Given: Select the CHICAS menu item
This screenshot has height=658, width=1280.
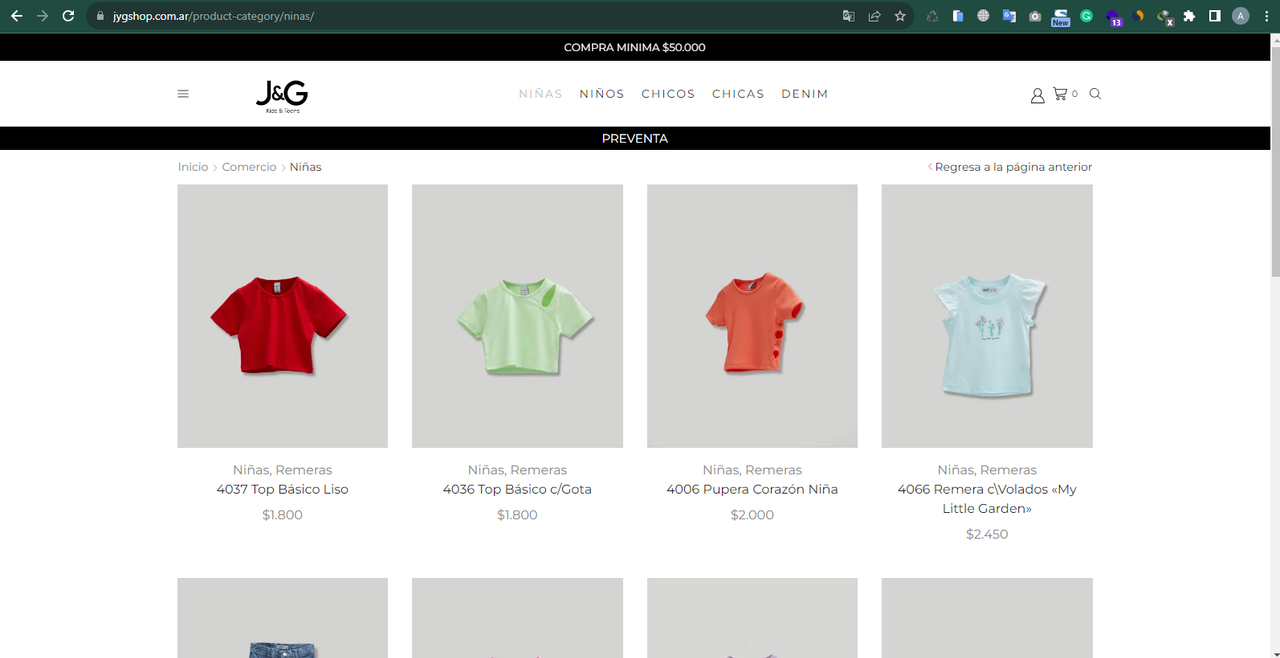Looking at the screenshot, I should (x=738, y=94).
